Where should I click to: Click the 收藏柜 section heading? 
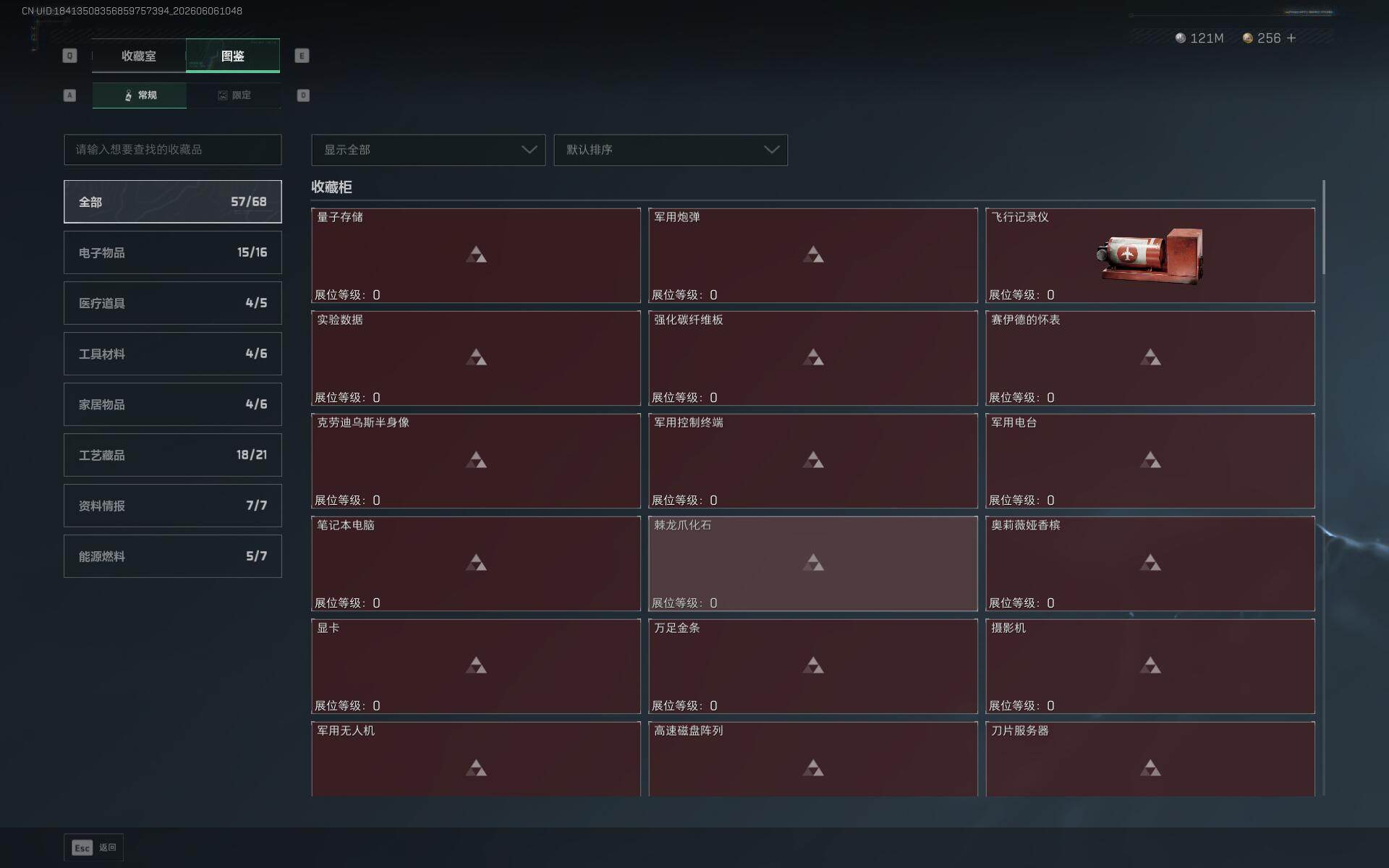point(331,187)
